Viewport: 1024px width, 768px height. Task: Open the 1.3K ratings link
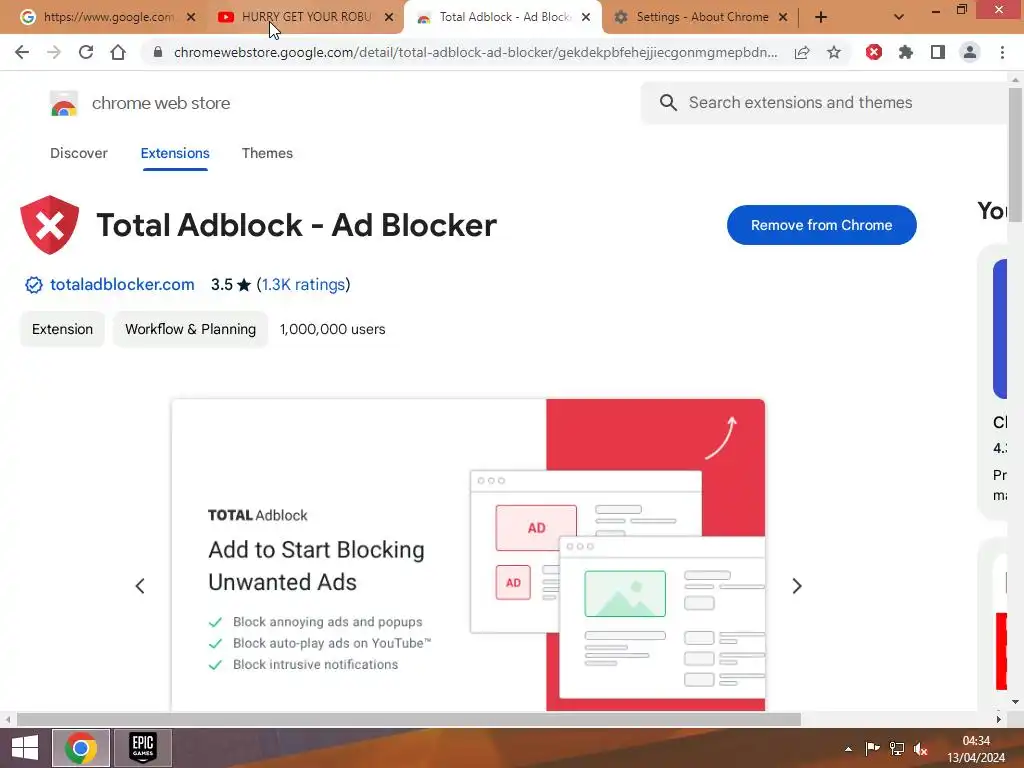(x=303, y=284)
